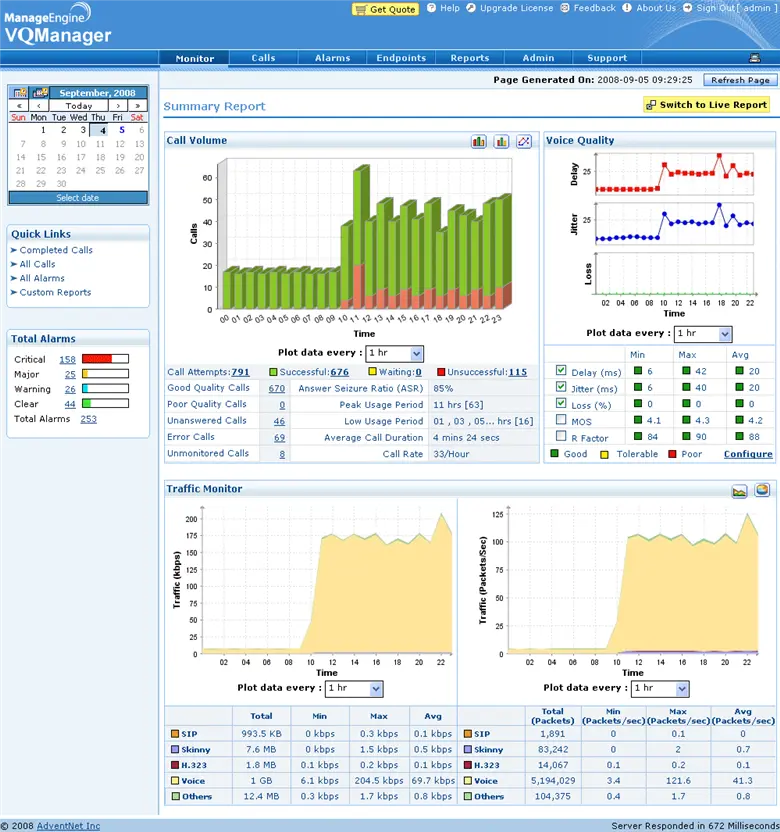Select the area chart icon in Traffic Monitor
Viewport: 780px width, 832px height.
pos(739,490)
